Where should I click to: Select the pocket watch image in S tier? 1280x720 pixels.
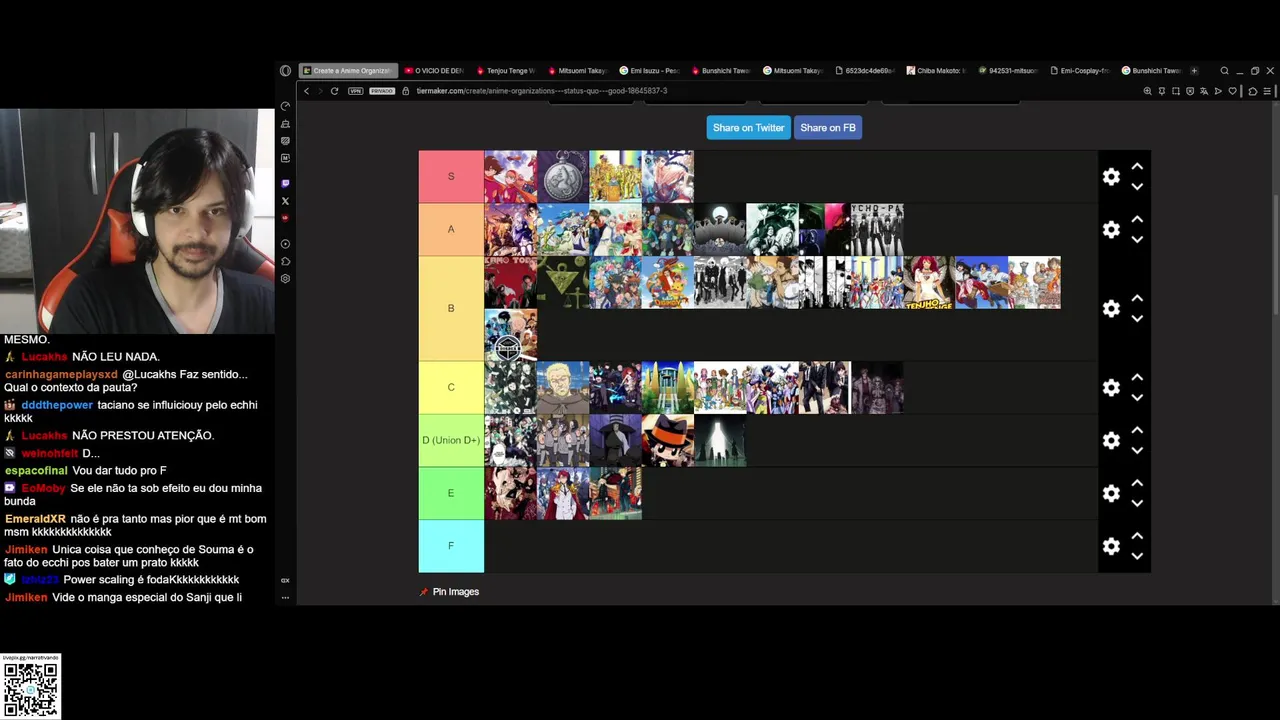(563, 177)
